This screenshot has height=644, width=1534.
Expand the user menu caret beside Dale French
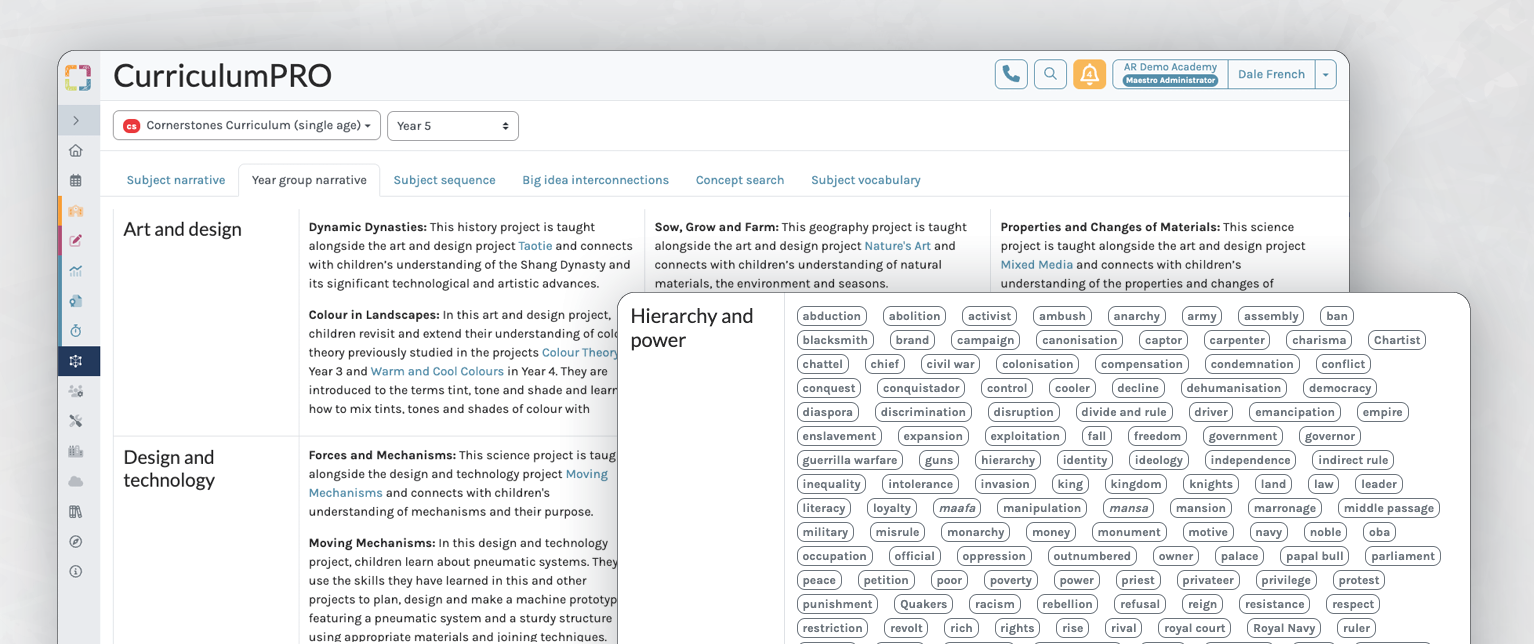coord(1325,75)
